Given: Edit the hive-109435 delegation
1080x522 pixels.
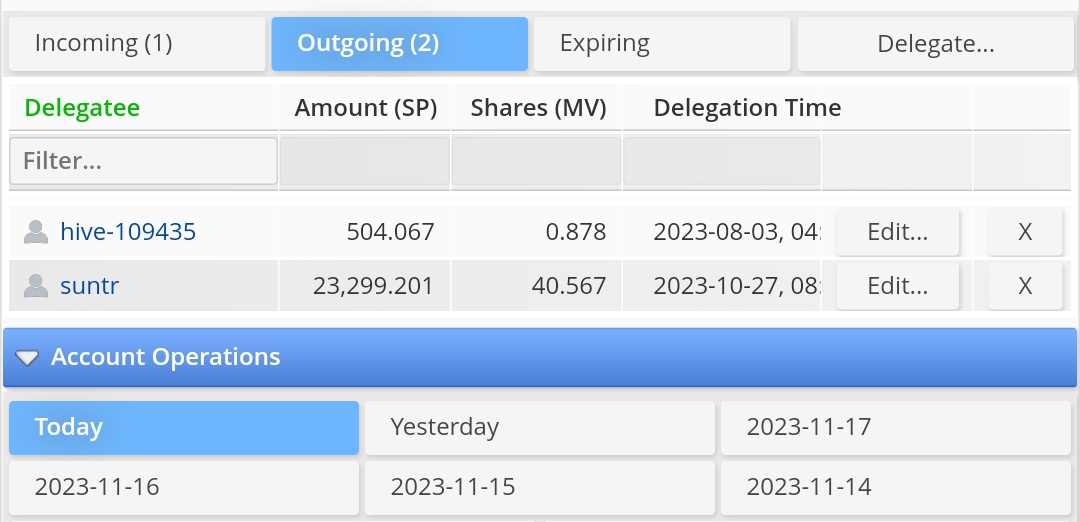Looking at the screenshot, I should 897,233.
